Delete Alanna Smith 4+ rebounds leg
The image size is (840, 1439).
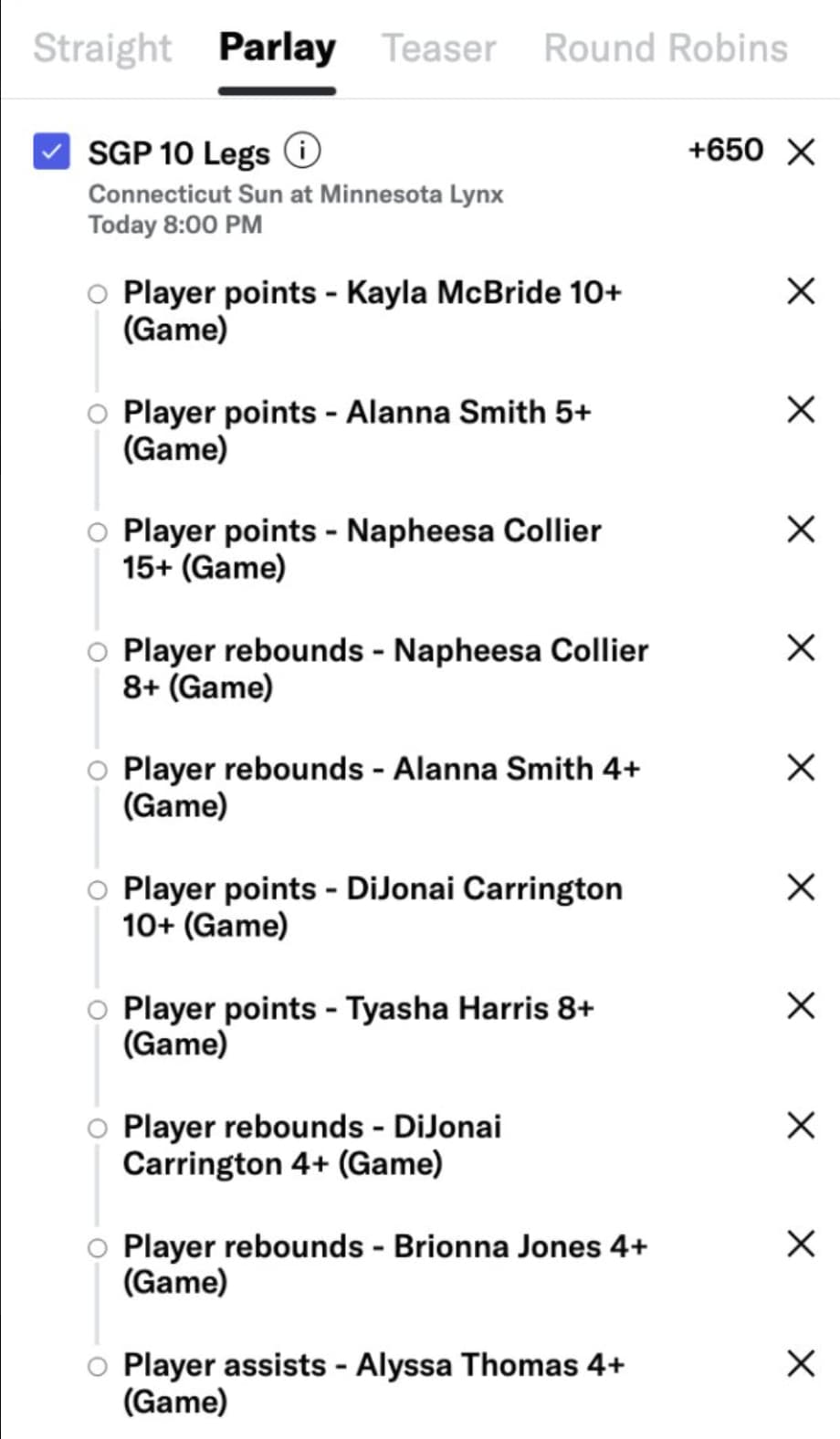800,768
